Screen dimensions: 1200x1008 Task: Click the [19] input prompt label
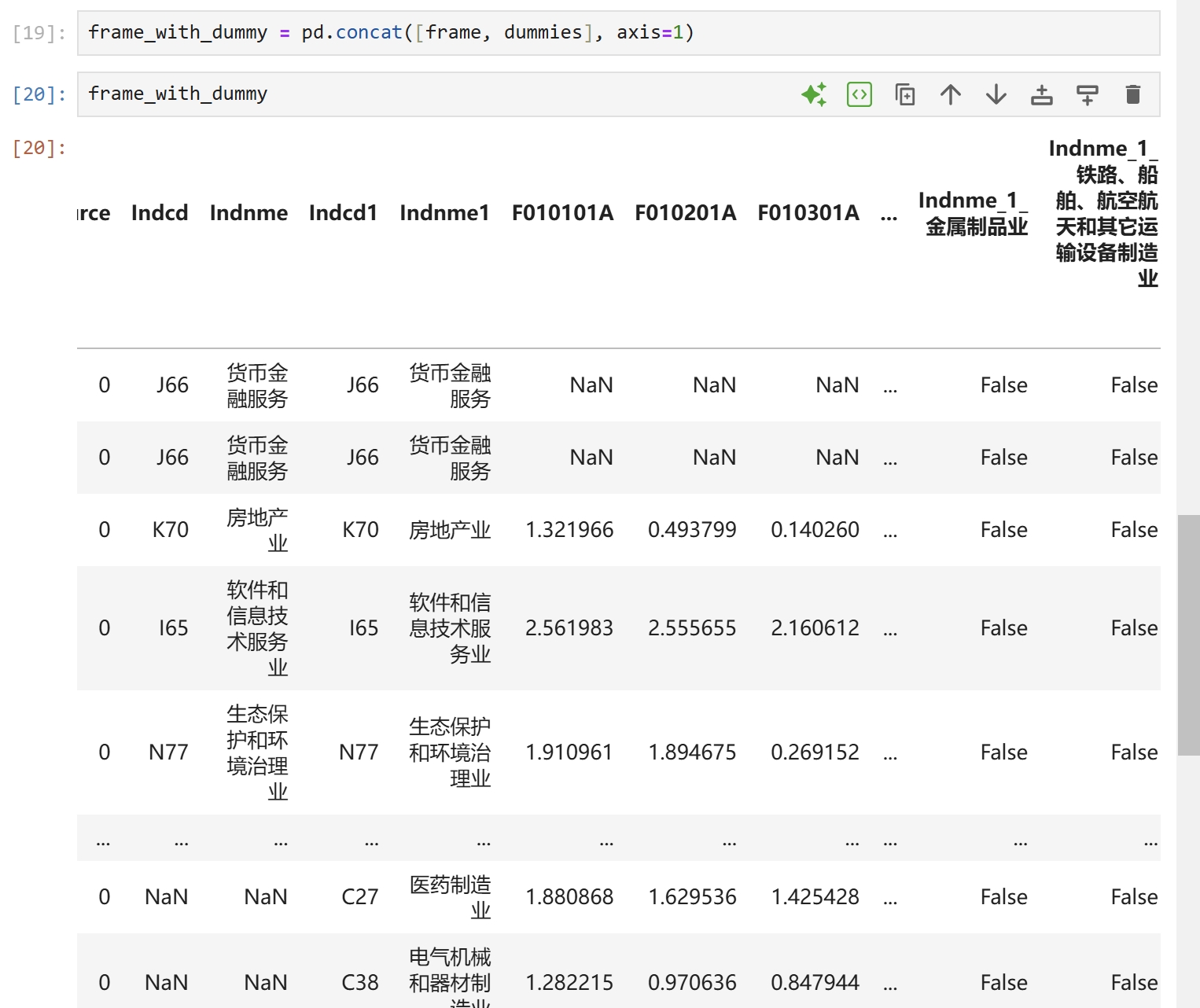(x=39, y=33)
